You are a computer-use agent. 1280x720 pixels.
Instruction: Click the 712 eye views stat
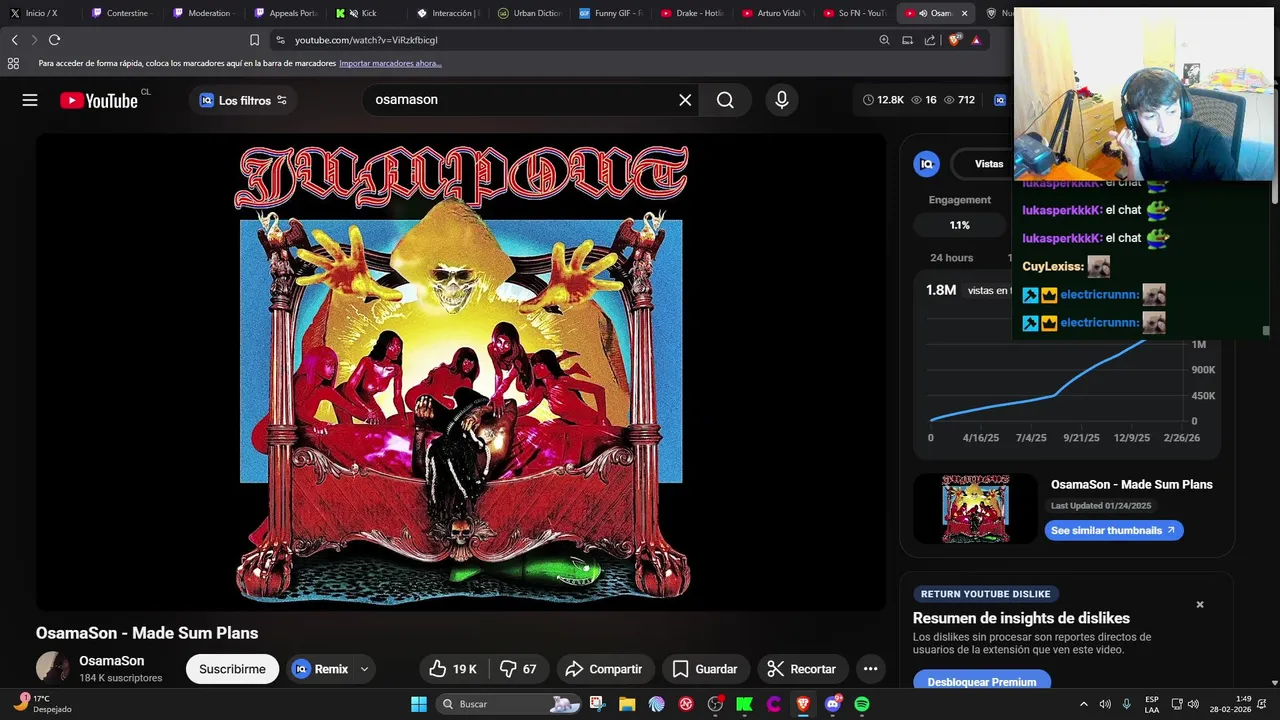point(958,100)
